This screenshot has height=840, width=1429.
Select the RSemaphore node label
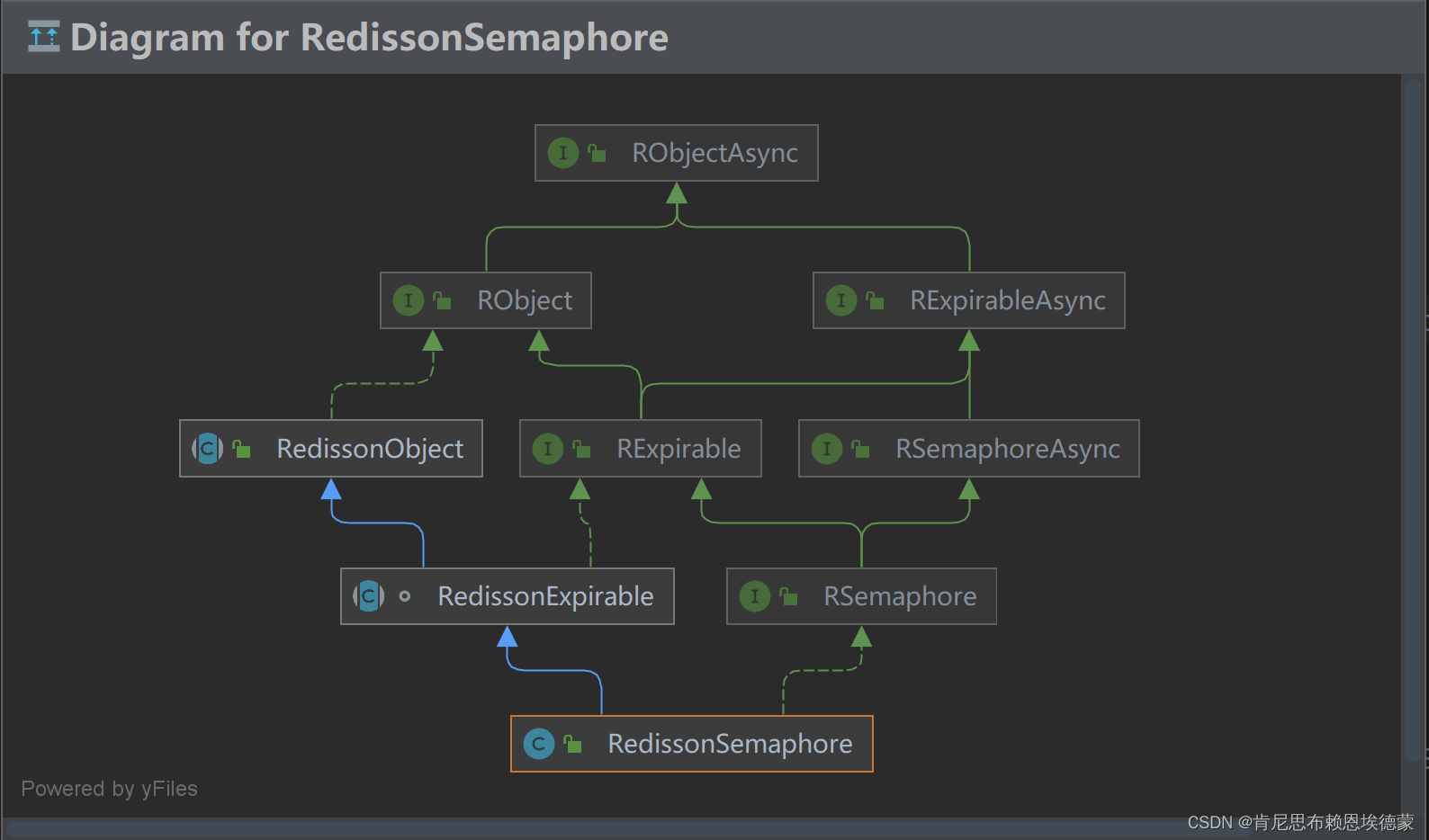click(900, 596)
